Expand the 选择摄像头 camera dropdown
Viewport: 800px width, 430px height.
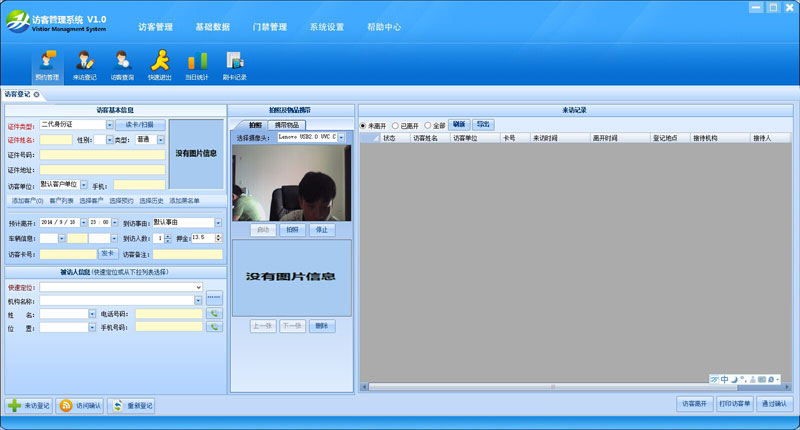coord(341,137)
